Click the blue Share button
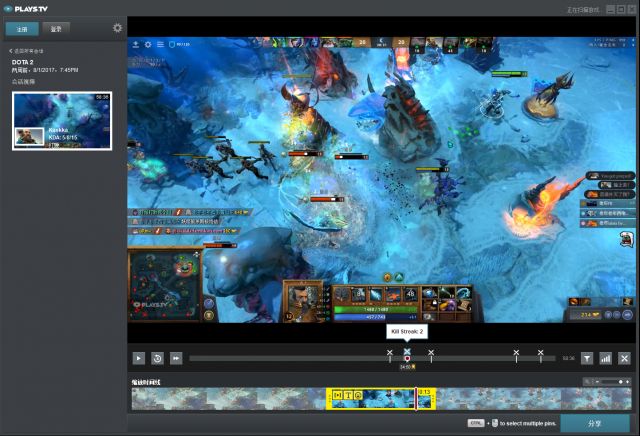Viewport: 640px width, 436px height. (x=595, y=423)
